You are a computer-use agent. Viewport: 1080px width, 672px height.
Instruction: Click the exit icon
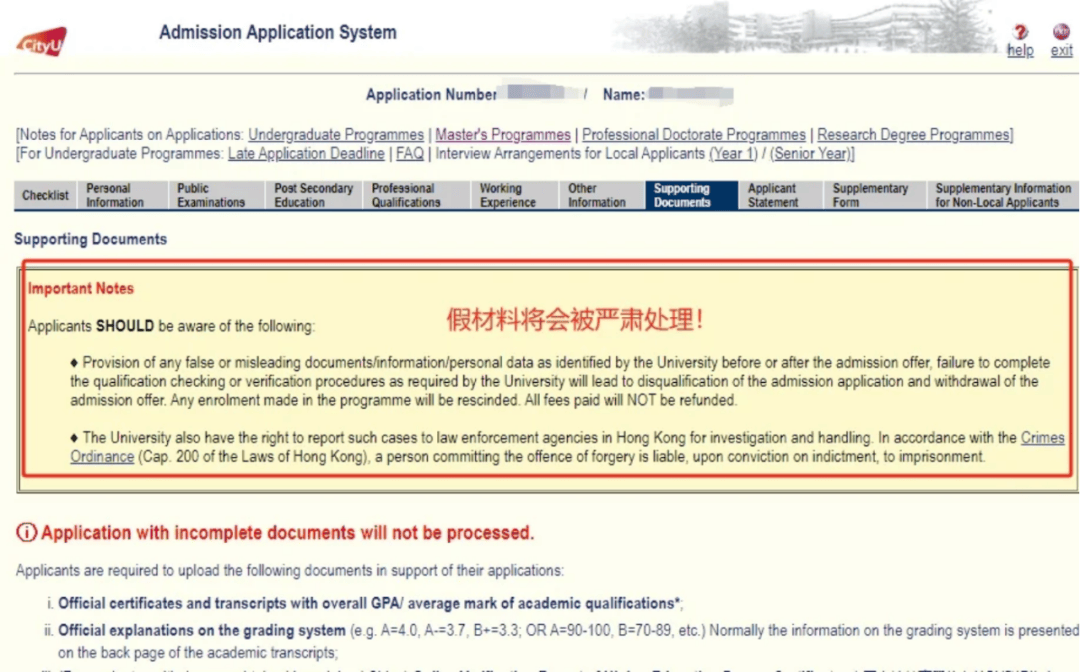[1061, 33]
